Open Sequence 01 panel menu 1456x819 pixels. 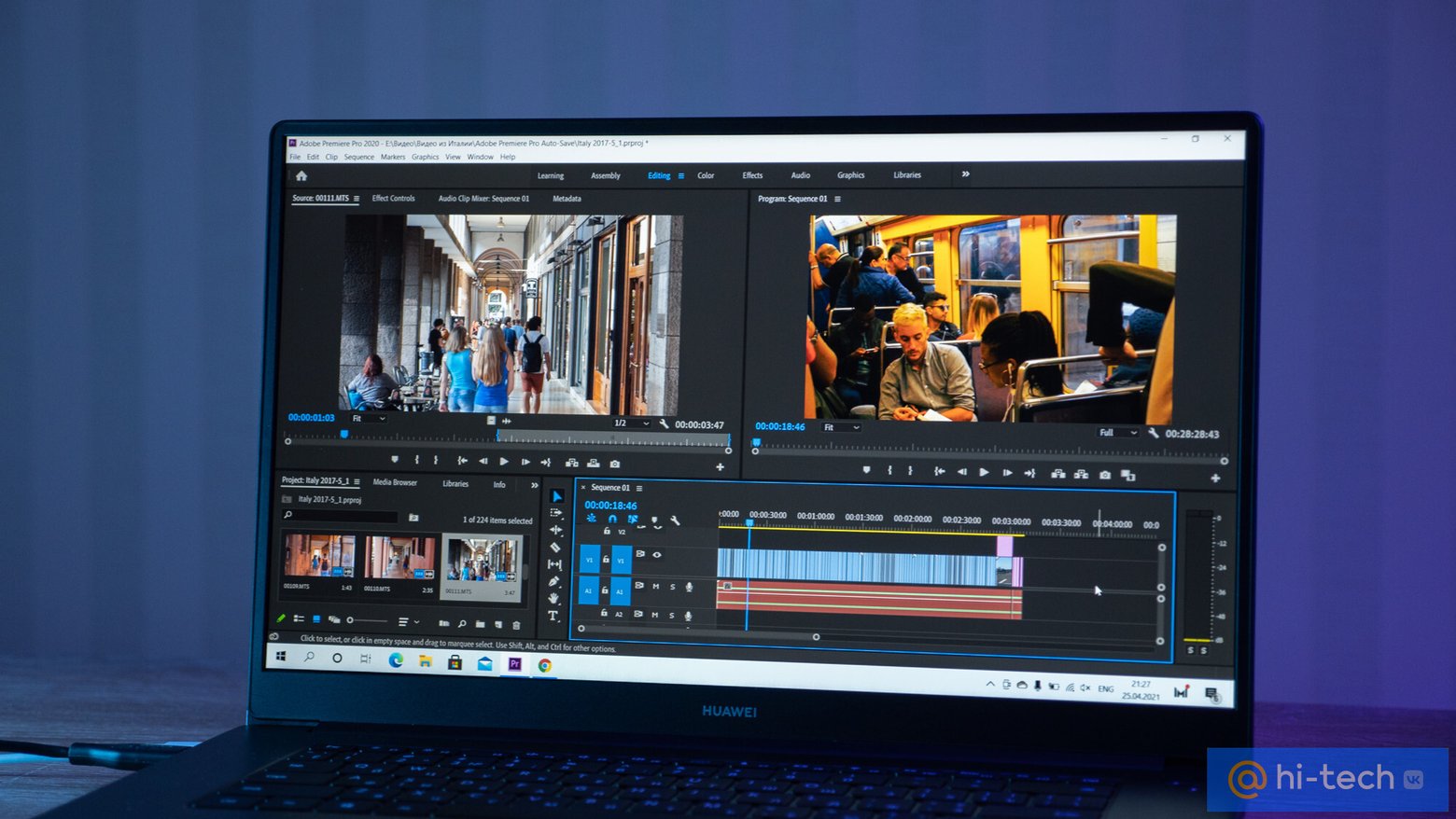[639, 488]
